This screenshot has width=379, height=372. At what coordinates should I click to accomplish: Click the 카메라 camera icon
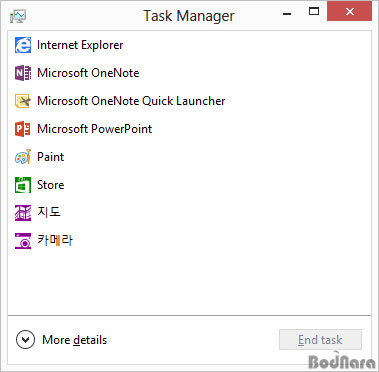click(x=23, y=241)
